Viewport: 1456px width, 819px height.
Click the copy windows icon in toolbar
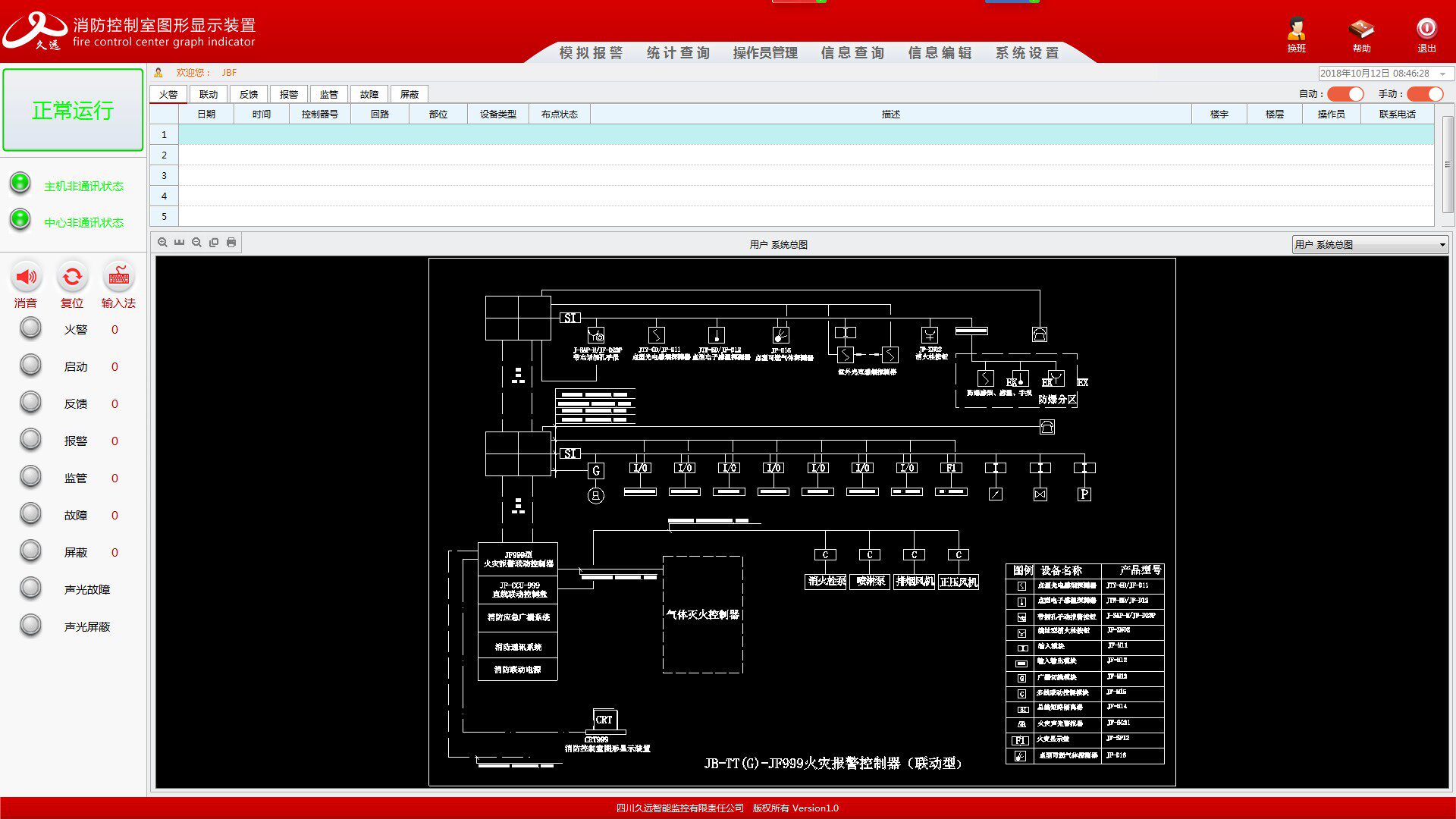coord(214,243)
